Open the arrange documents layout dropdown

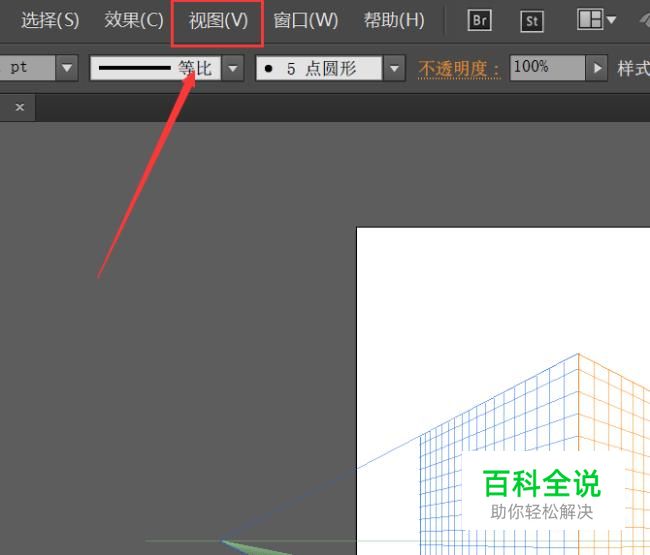(596, 19)
